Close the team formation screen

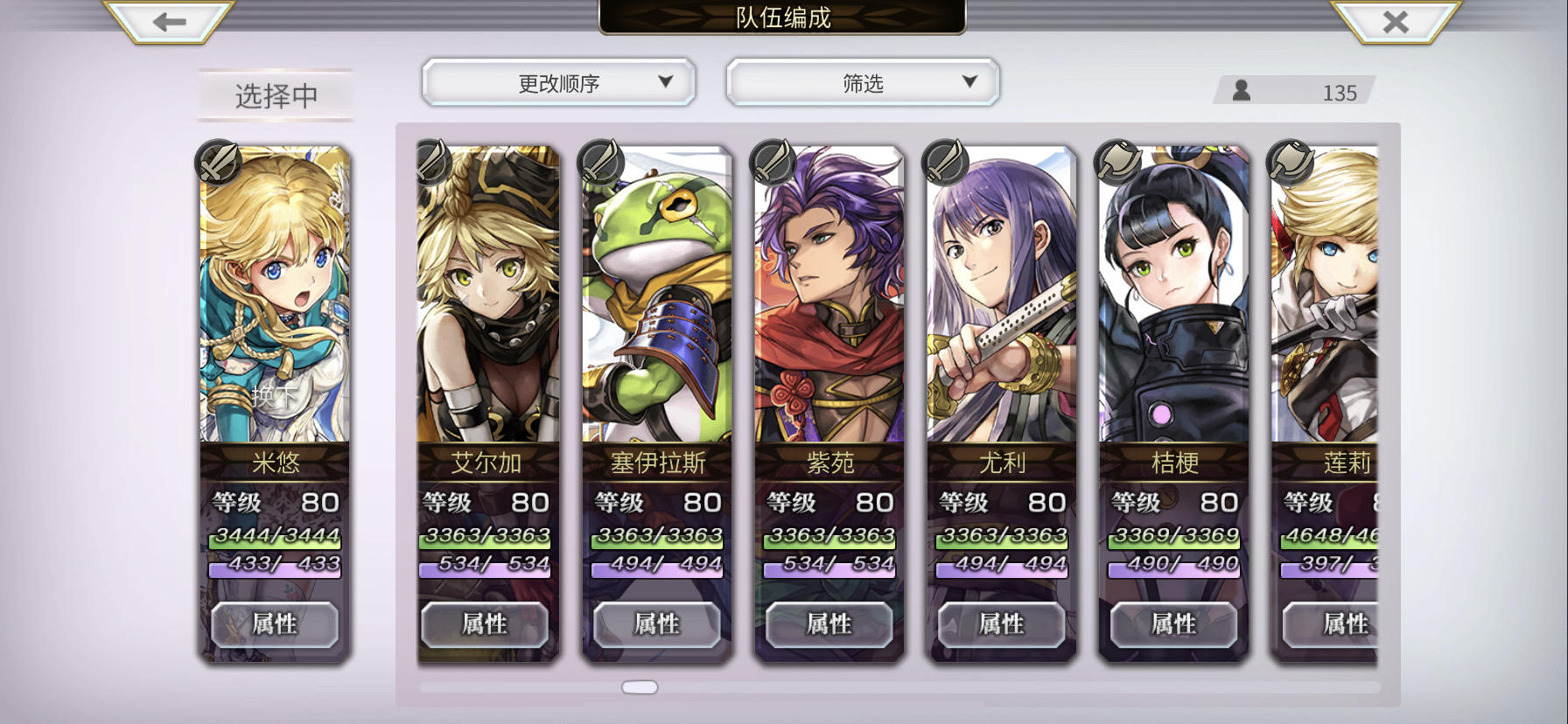(1395, 22)
